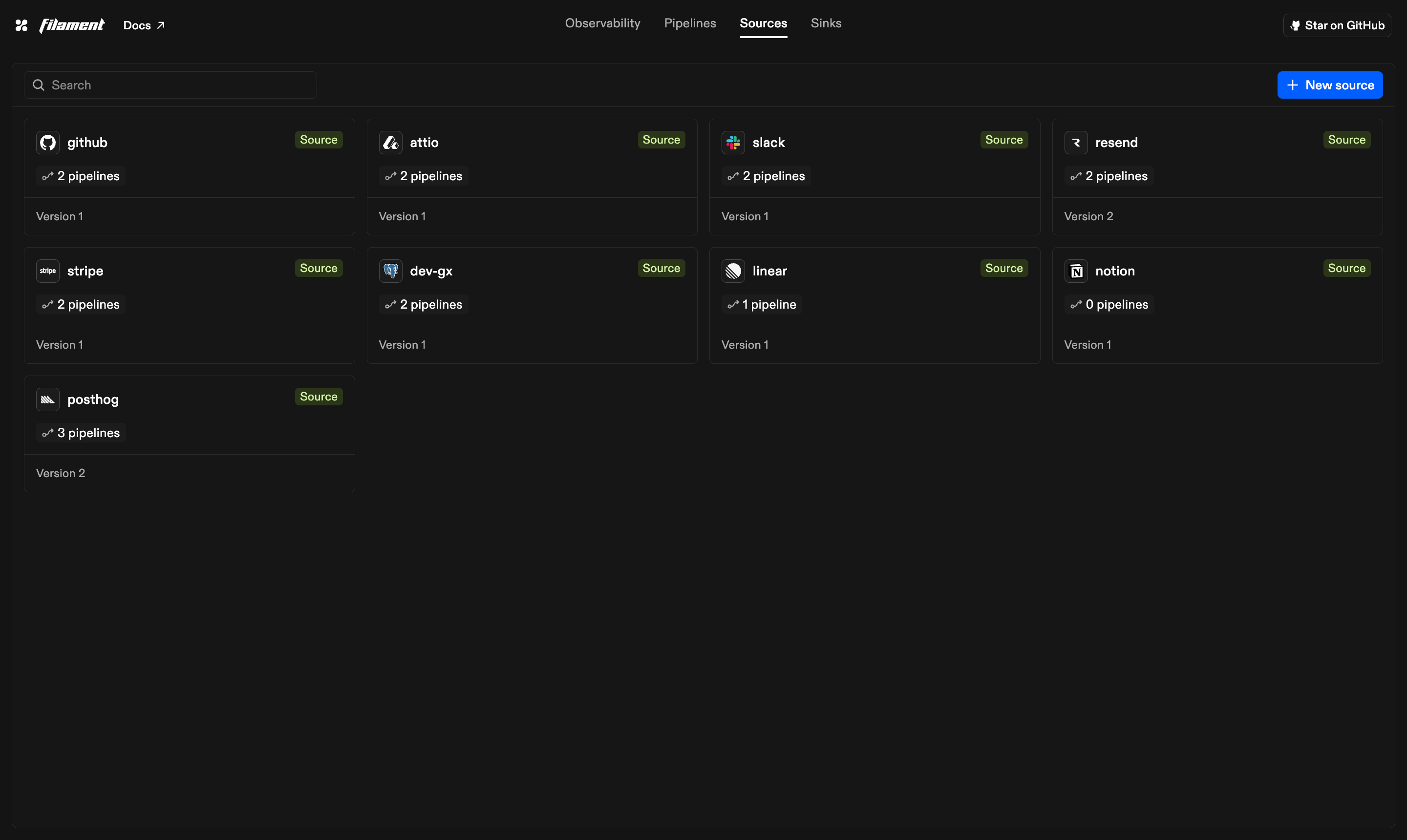The height and width of the screenshot is (840, 1407).
Task: Open the notion source name
Action: pyautogui.click(x=1115, y=271)
